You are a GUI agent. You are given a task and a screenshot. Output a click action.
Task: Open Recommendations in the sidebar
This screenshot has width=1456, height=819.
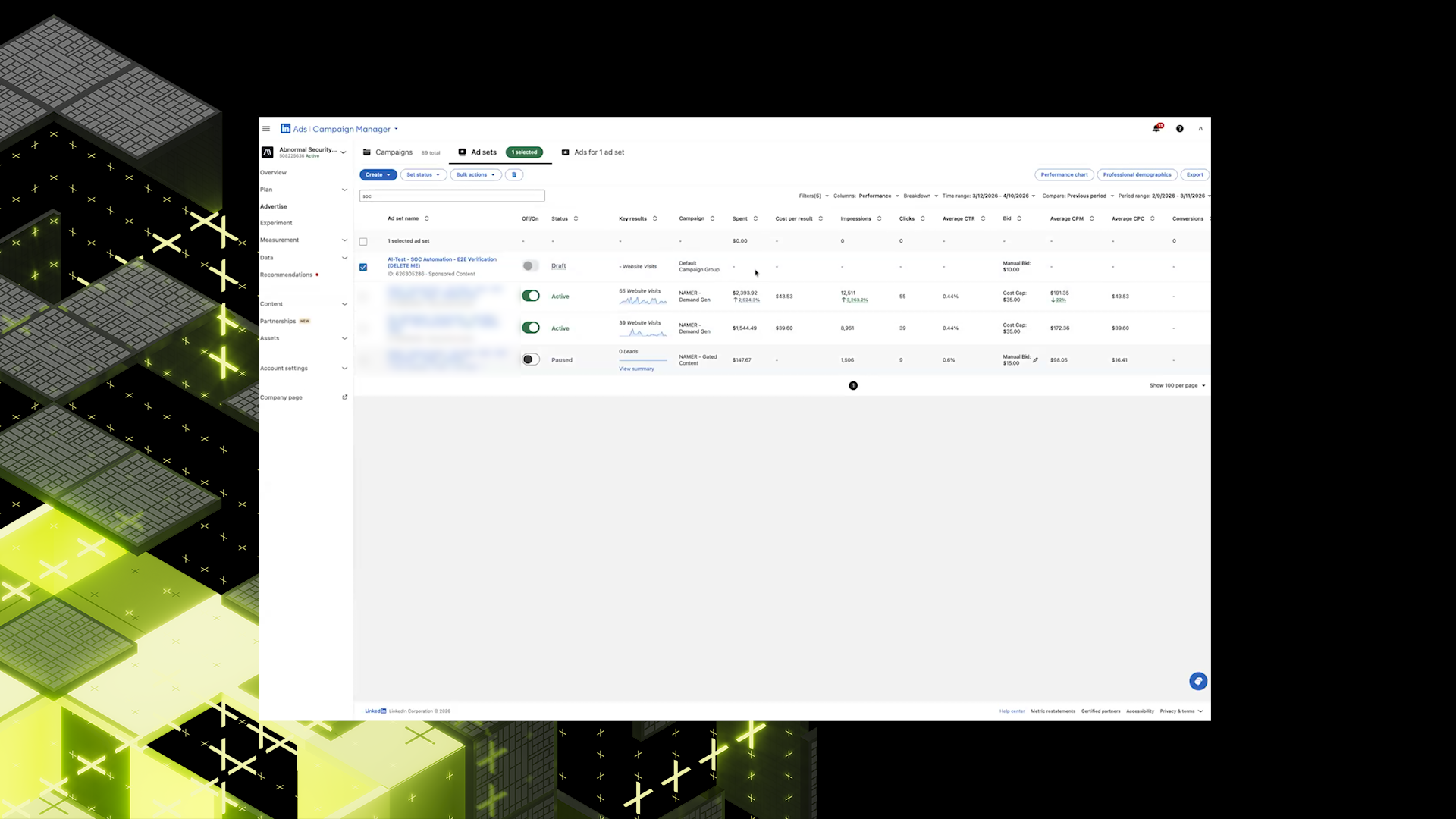(287, 275)
